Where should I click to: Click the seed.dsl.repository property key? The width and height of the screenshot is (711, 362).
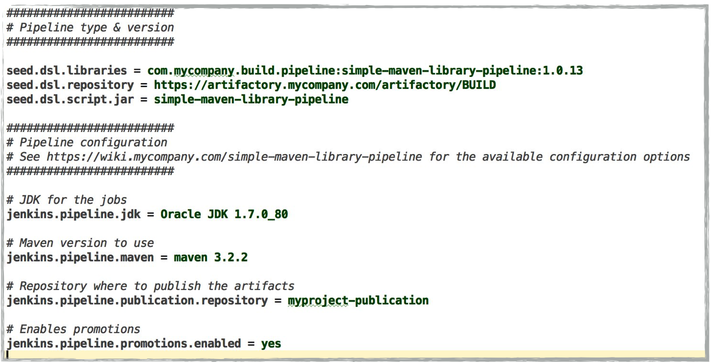point(70,85)
